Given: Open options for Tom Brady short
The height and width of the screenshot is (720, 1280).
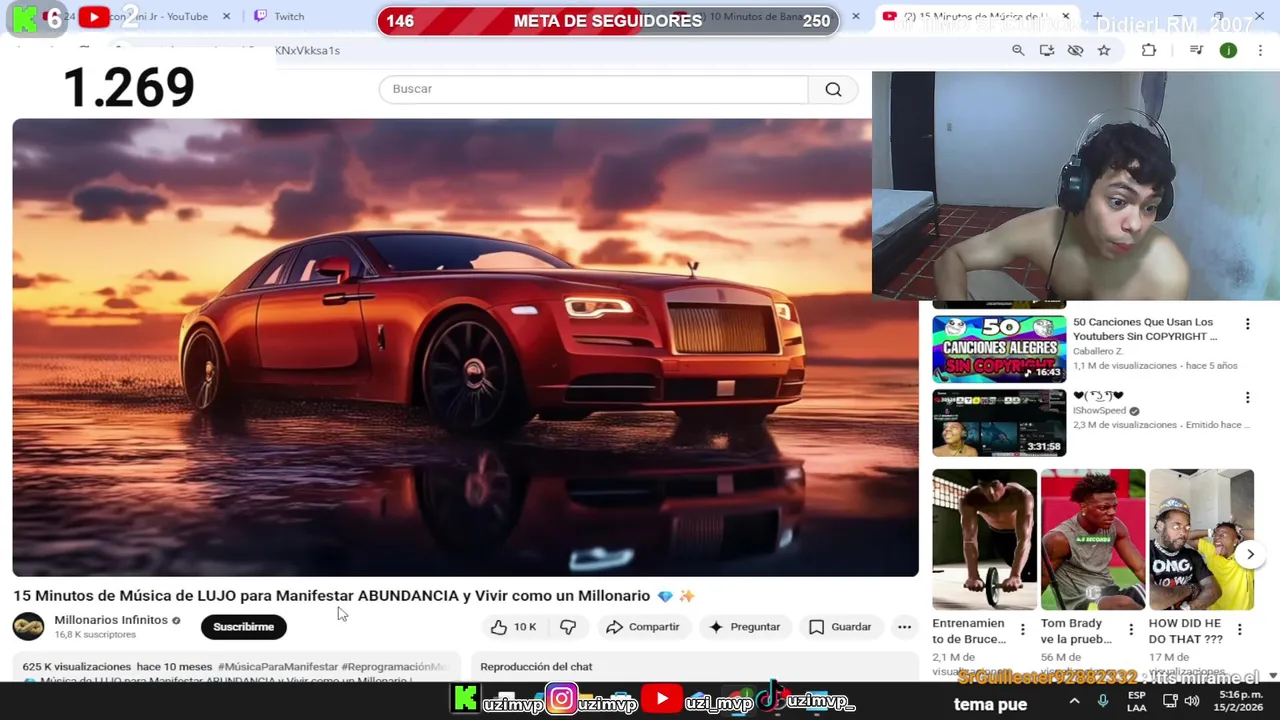Looking at the screenshot, I should [1131, 630].
